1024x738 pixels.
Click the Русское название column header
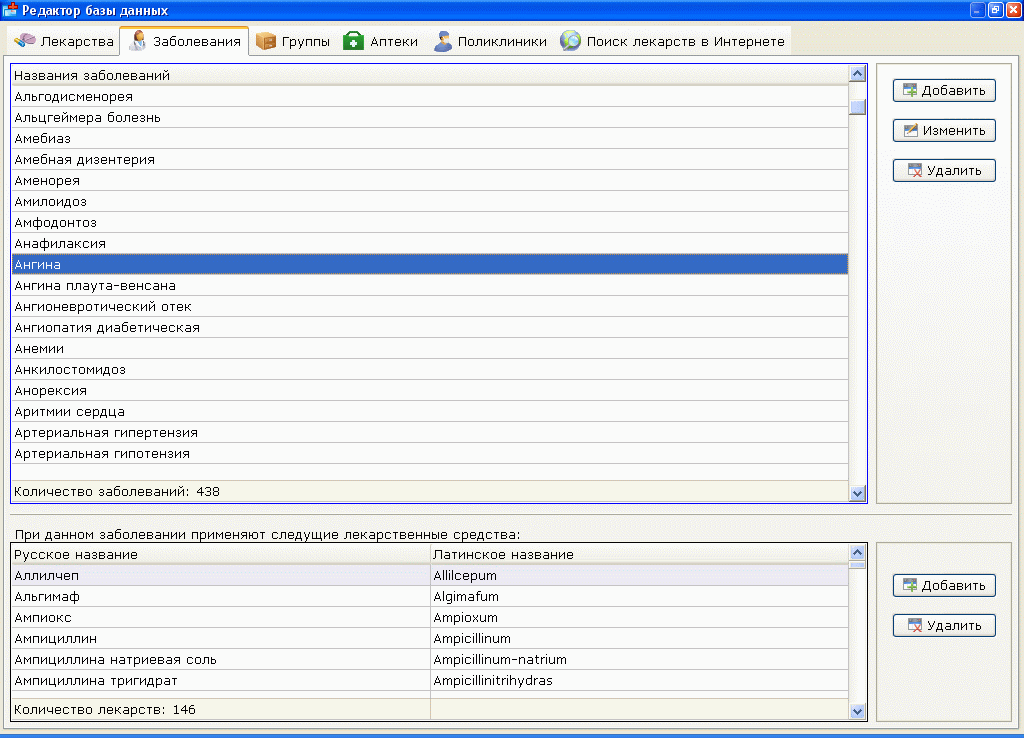click(221, 554)
